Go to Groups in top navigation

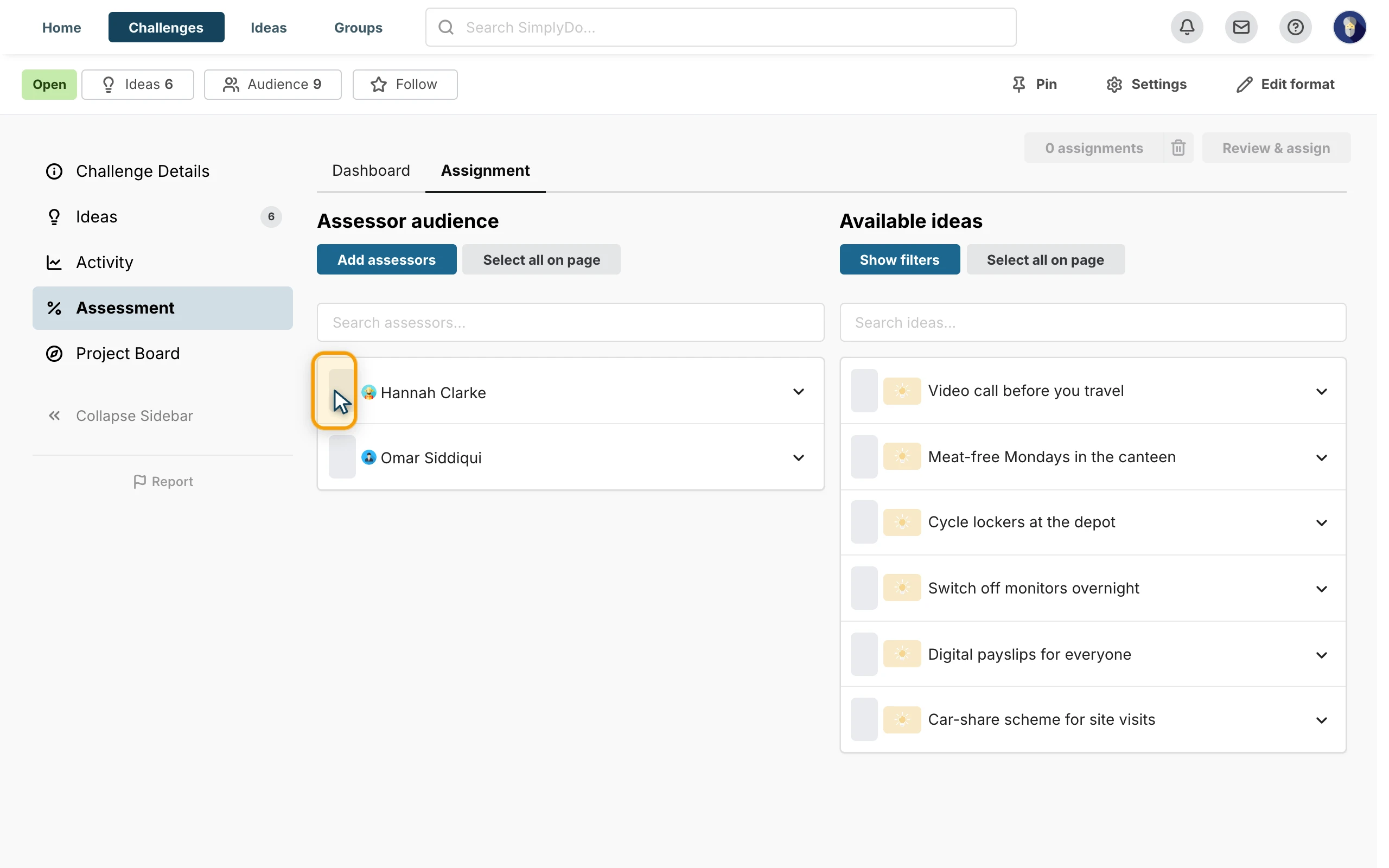[358, 27]
